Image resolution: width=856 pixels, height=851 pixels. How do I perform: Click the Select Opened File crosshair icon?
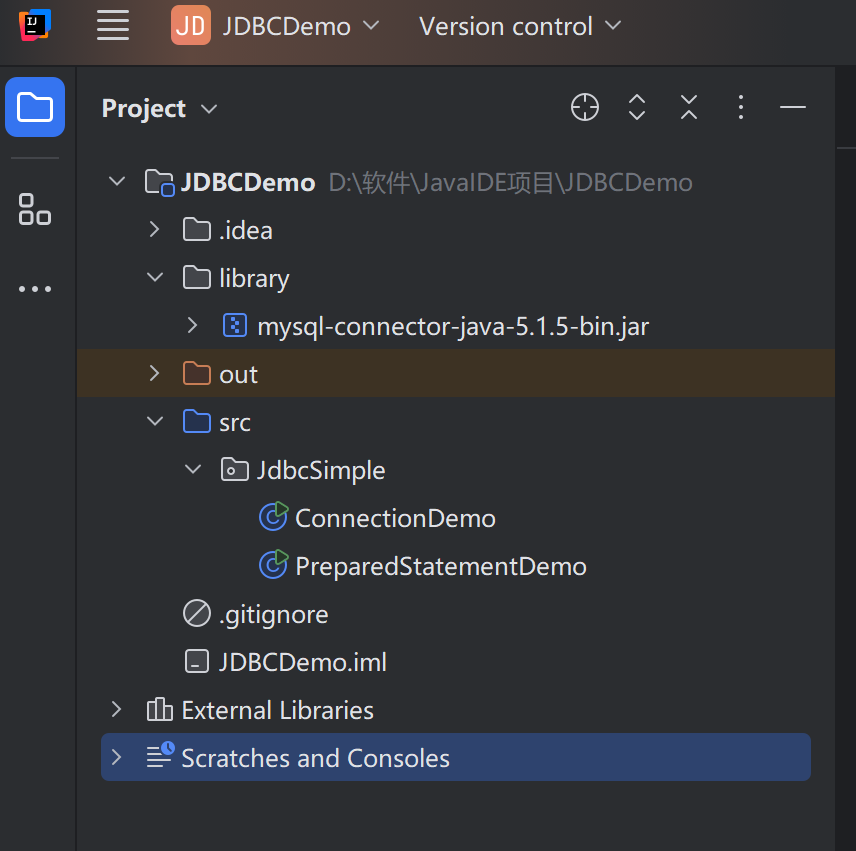tap(585, 107)
